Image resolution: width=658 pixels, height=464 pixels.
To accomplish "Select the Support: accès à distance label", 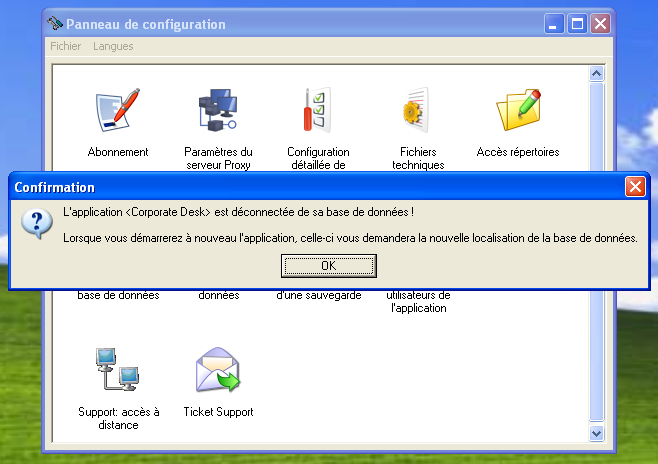I will click(118, 418).
